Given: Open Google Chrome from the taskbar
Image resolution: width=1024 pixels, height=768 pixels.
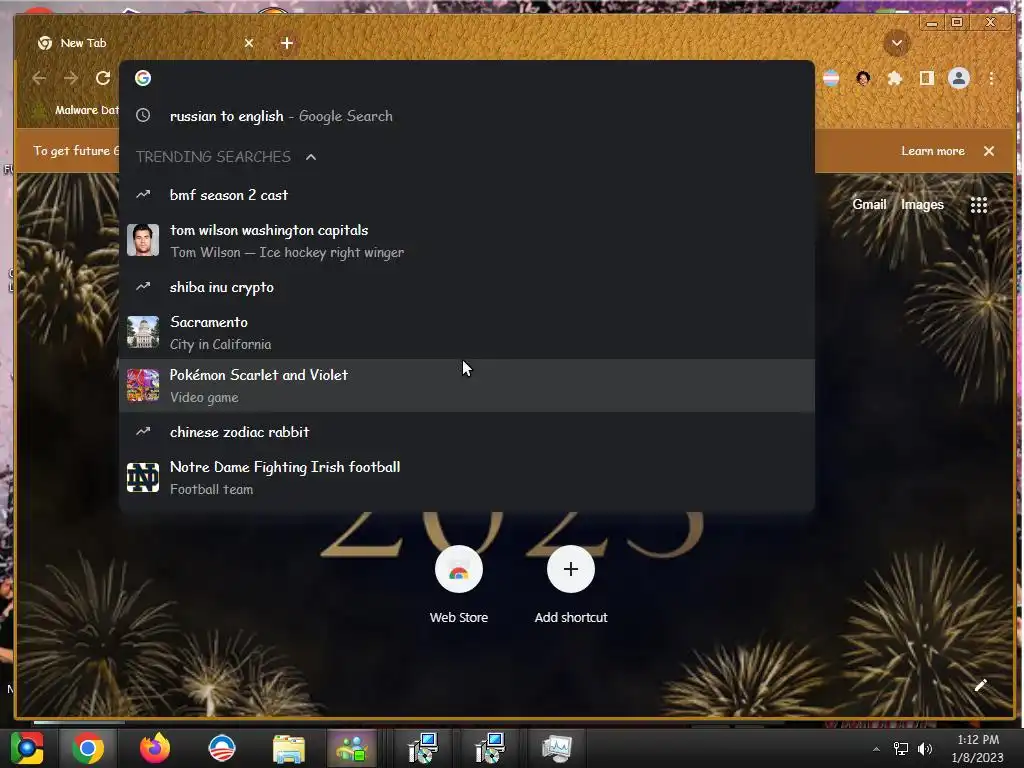Looking at the screenshot, I should click(x=88, y=748).
